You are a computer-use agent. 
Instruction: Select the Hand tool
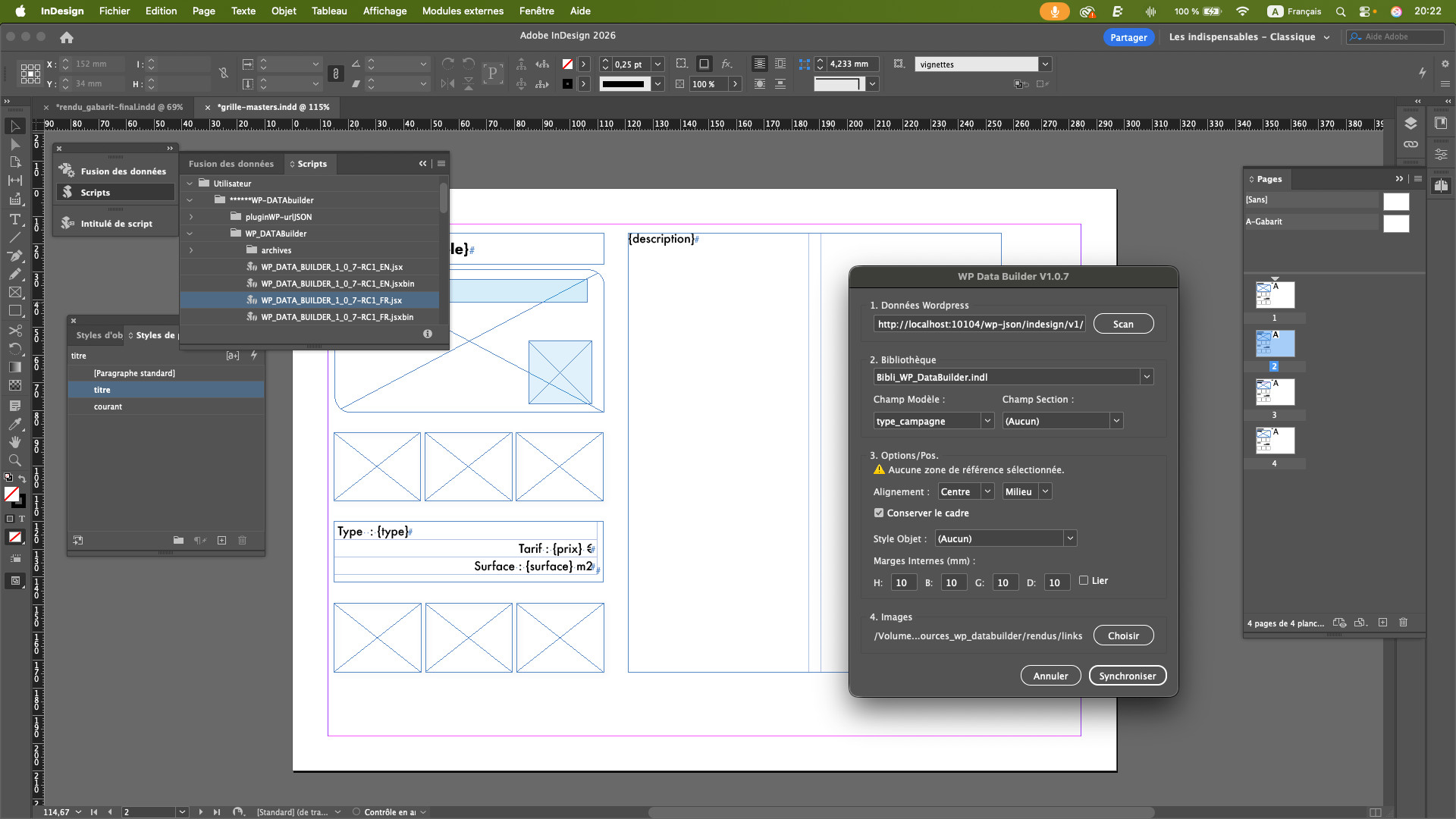pos(14,442)
